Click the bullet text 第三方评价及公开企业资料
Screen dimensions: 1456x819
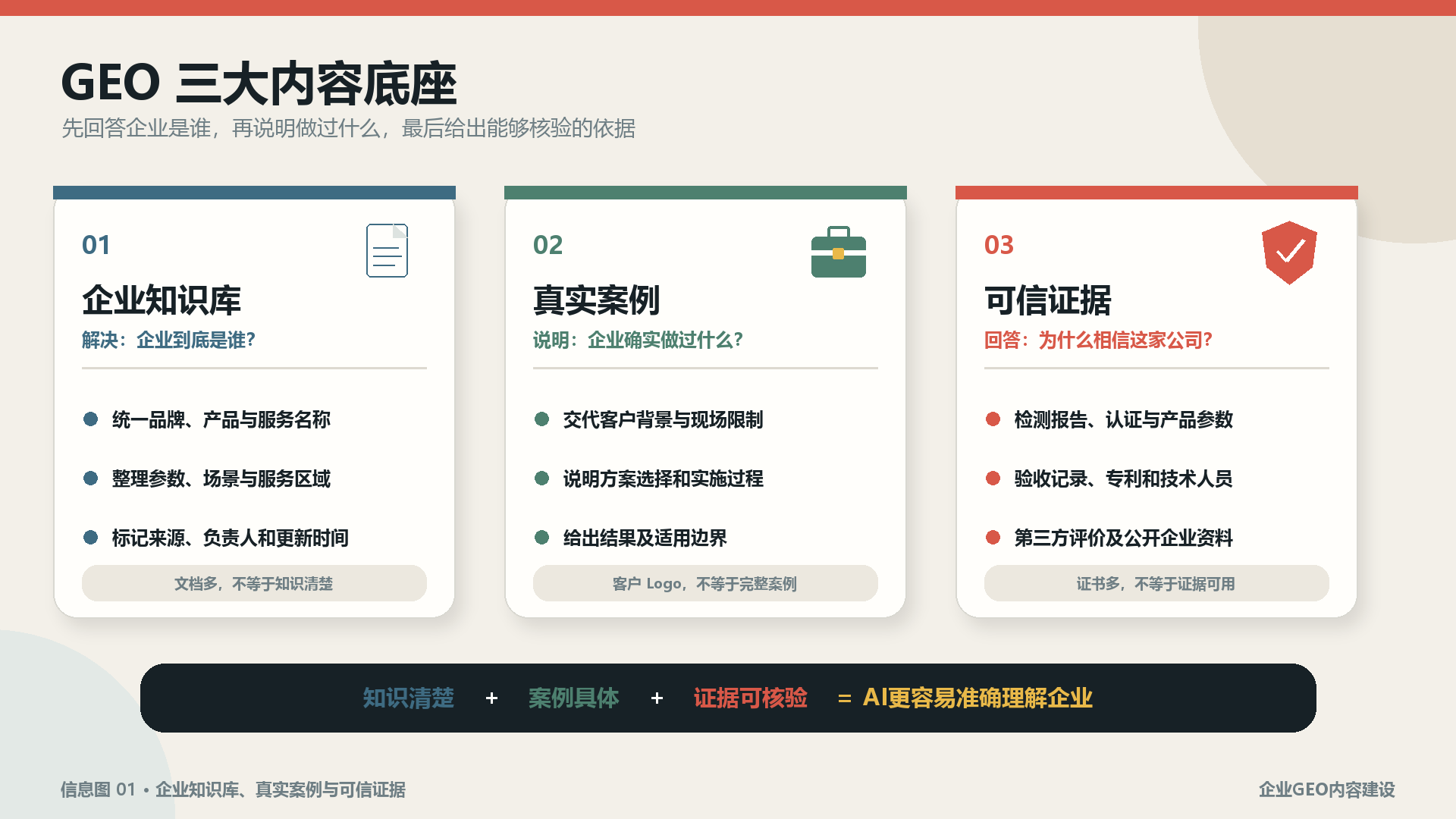1124,538
